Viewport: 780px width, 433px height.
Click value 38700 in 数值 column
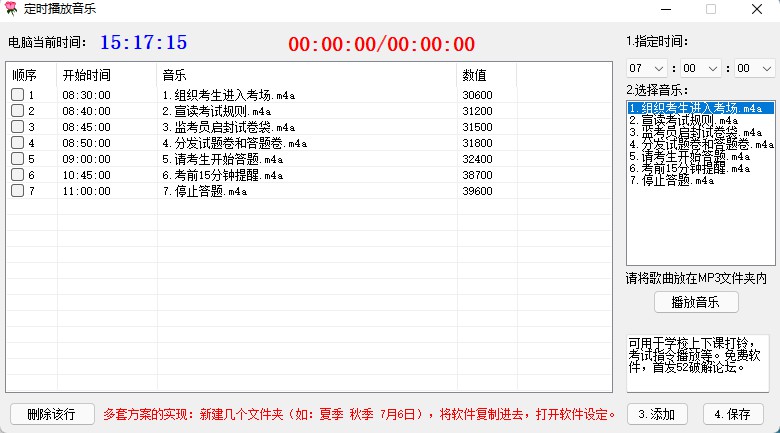tap(477, 175)
